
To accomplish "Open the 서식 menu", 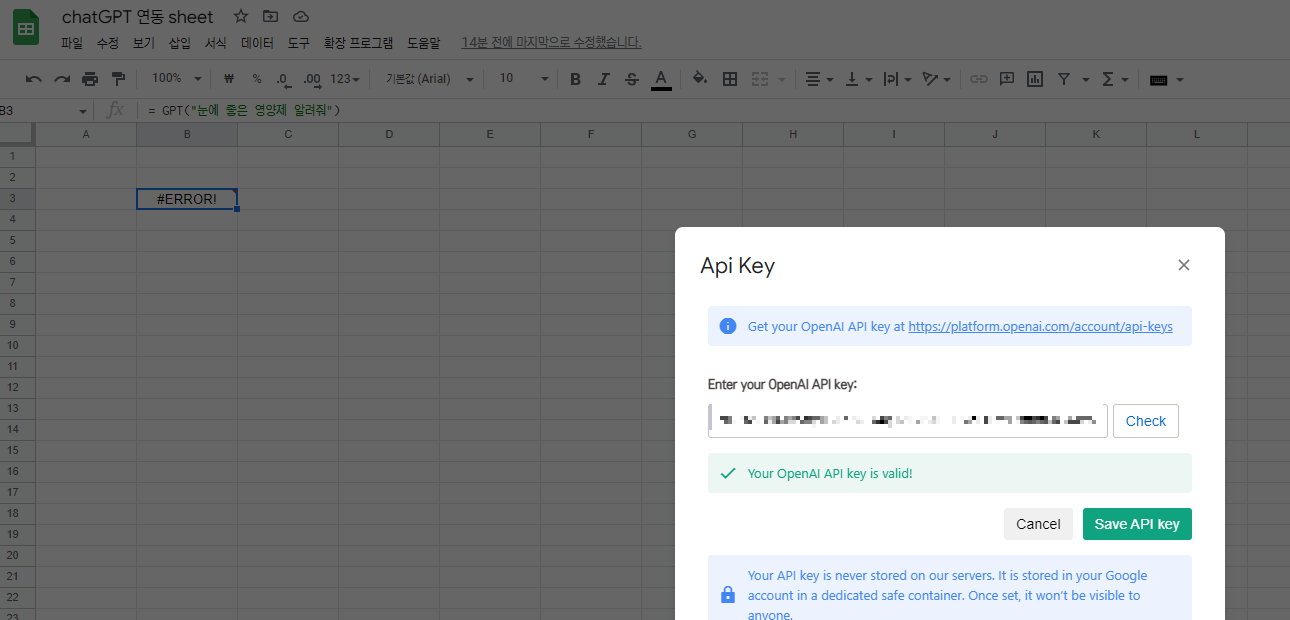I will [x=216, y=43].
